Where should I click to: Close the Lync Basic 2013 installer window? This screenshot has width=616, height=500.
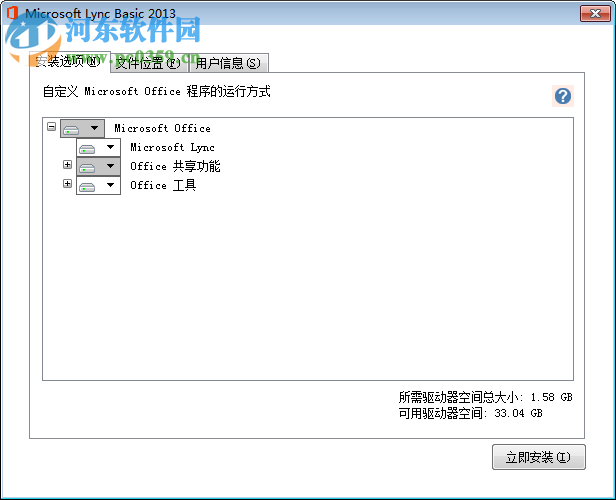(595, 14)
